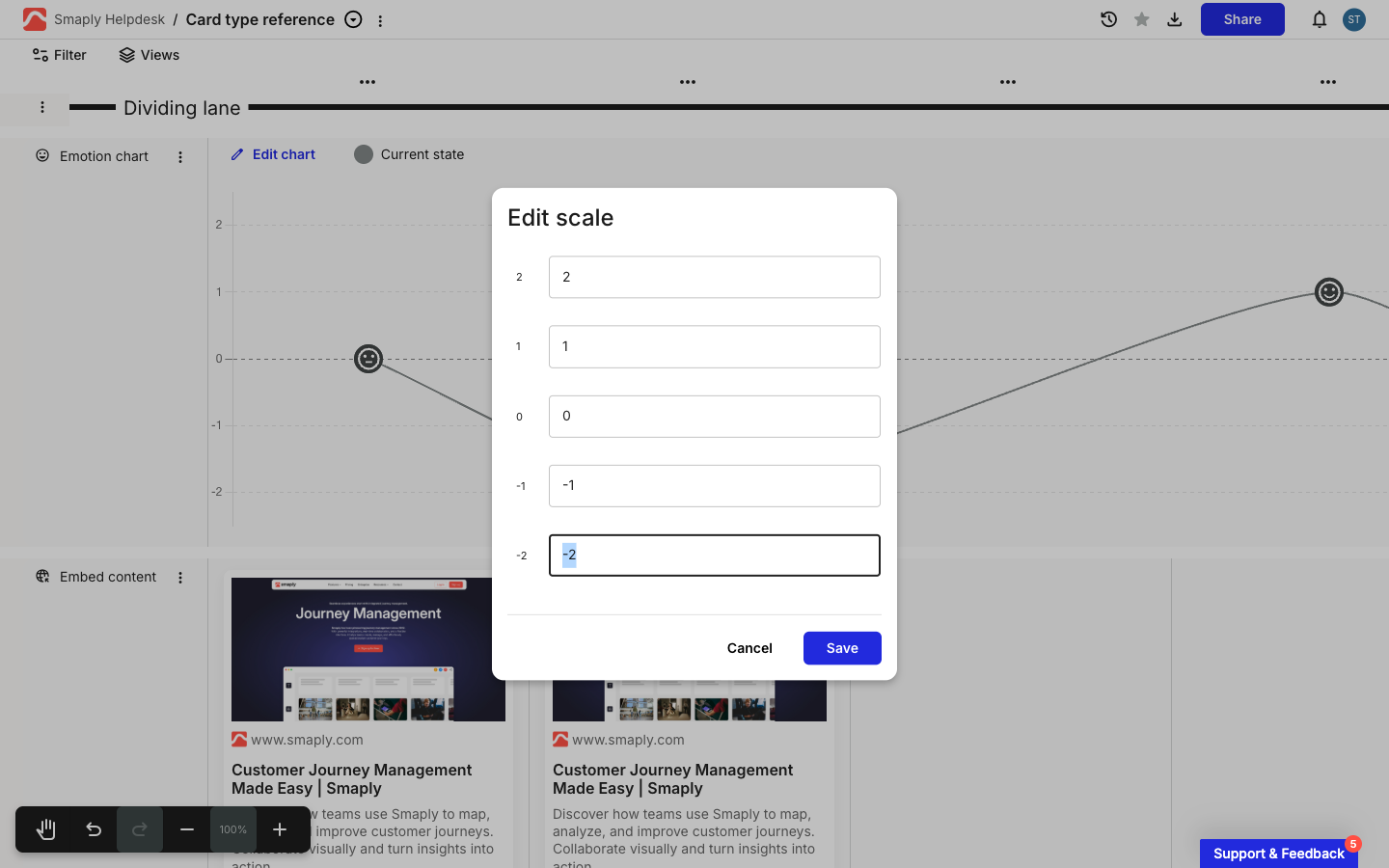This screenshot has width=1389, height=868.
Task: Open the Views menu
Action: (150, 55)
